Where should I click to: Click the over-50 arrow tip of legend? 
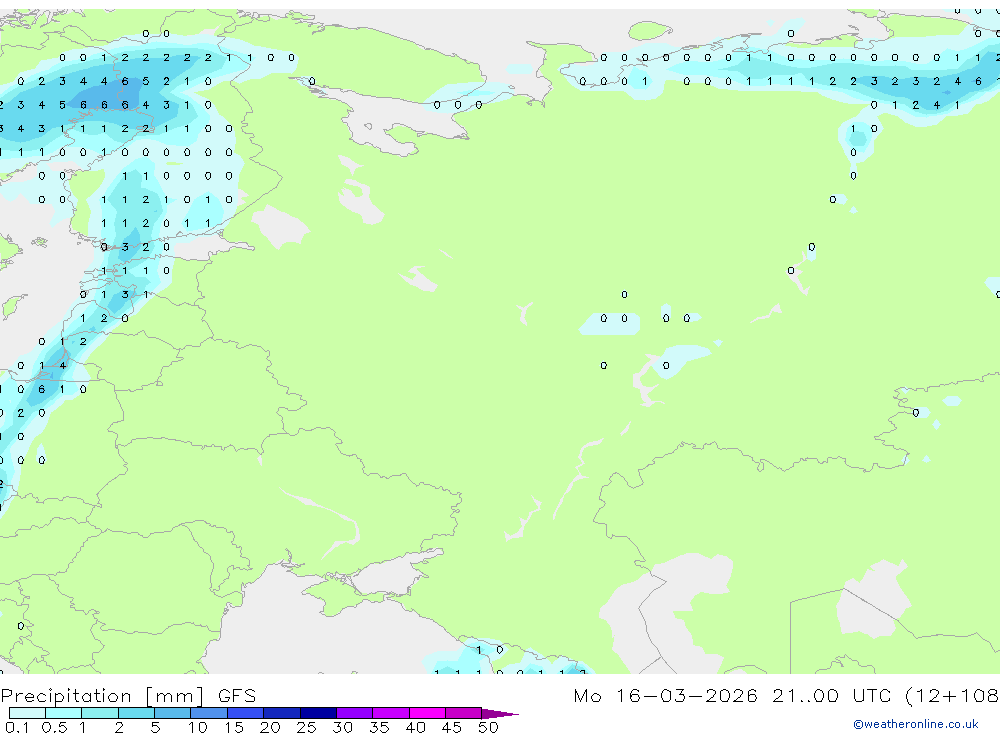499,713
